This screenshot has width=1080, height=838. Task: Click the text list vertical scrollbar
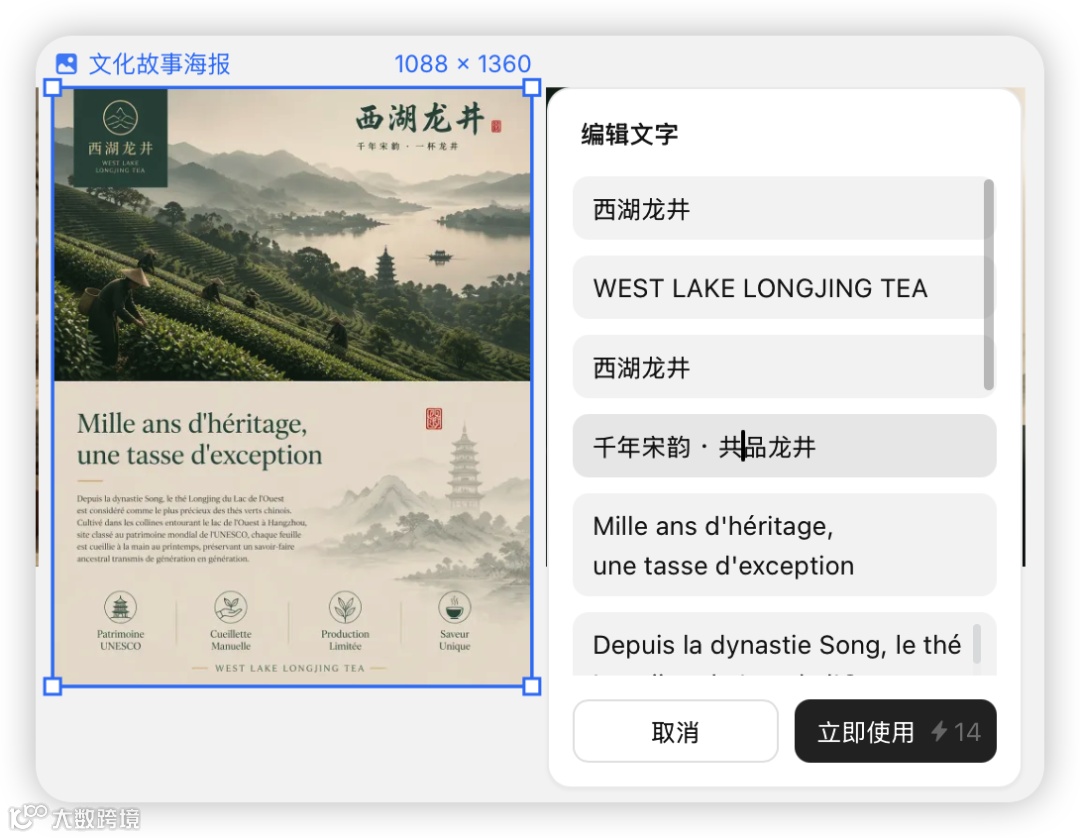click(x=988, y=284)
